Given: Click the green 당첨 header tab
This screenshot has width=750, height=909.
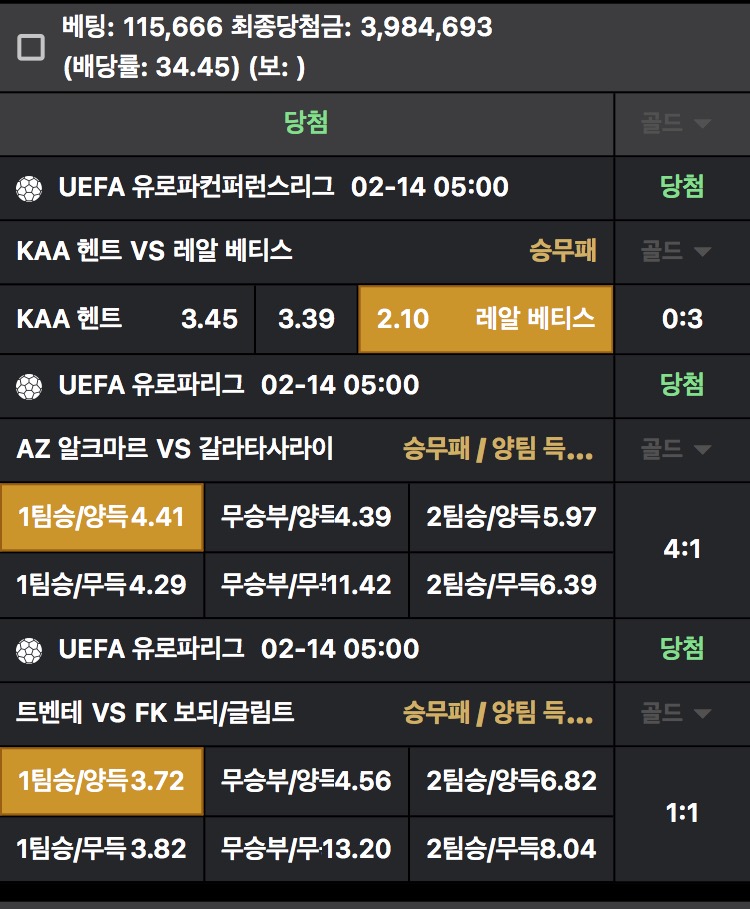Looking at the screenshot, I should tap(306, 123).
